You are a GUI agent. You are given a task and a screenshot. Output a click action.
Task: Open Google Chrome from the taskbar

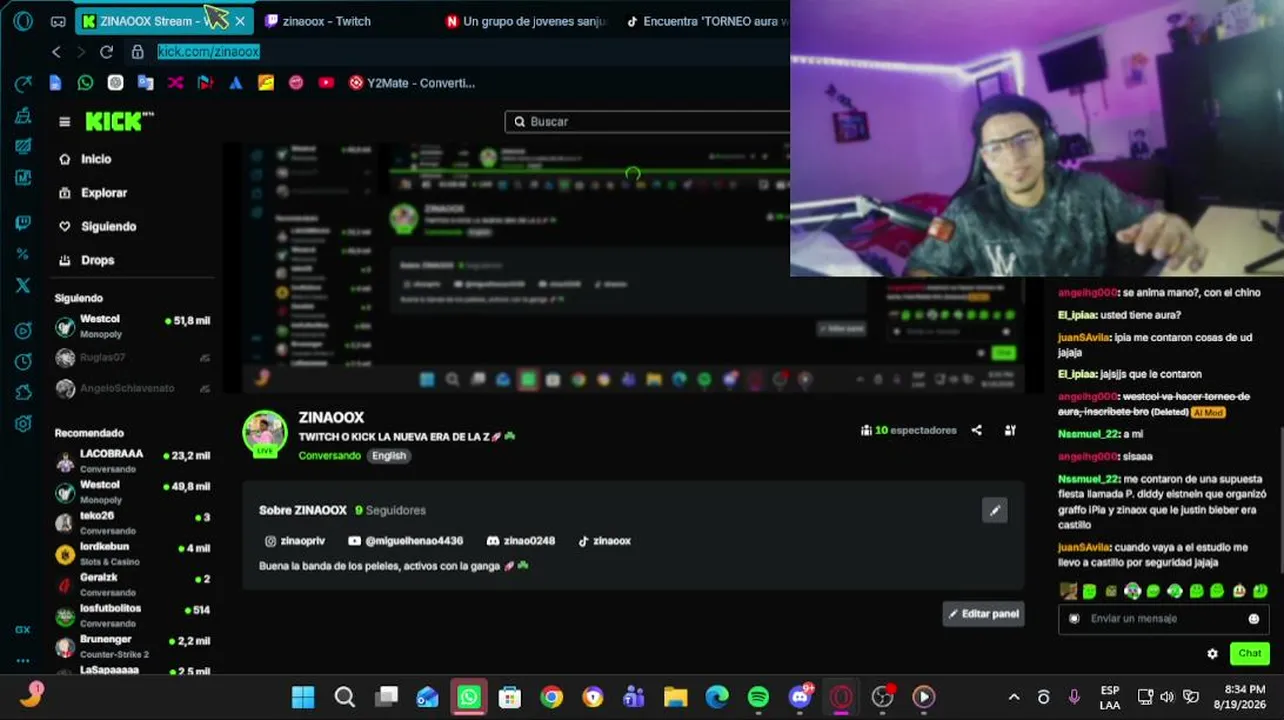click(x=551, y=697)
